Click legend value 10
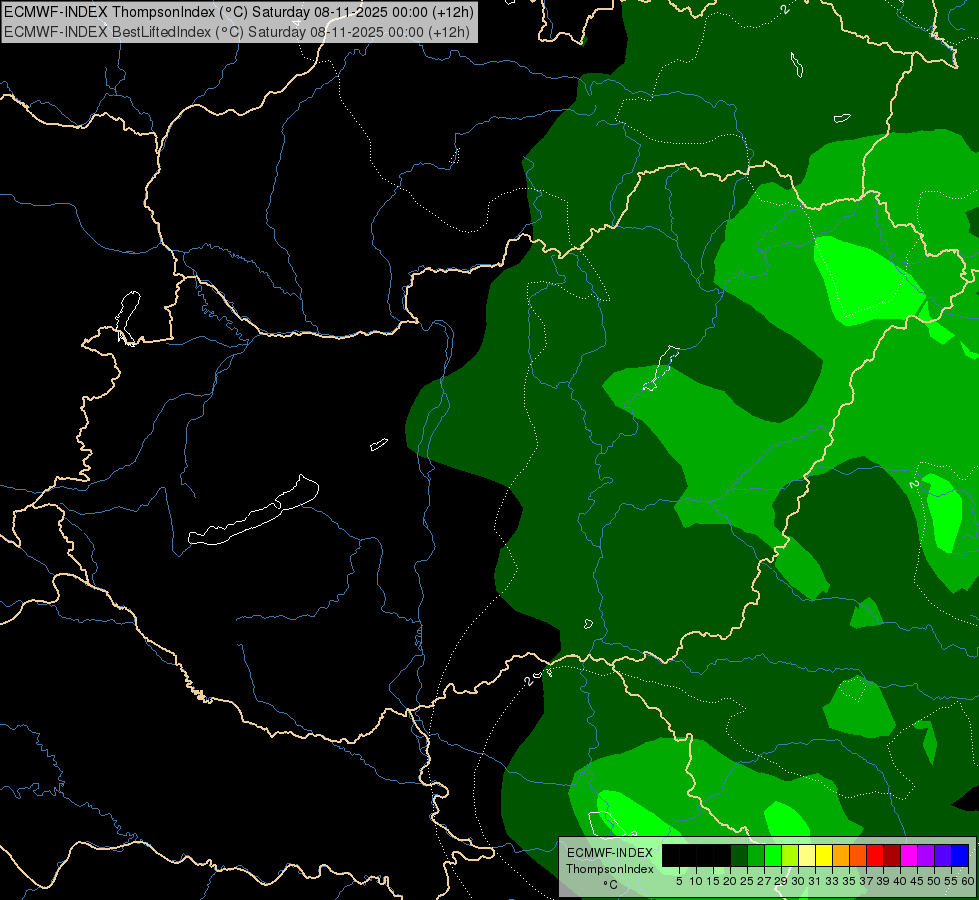Viewport: 979px width, 900px height. [696, 881]
